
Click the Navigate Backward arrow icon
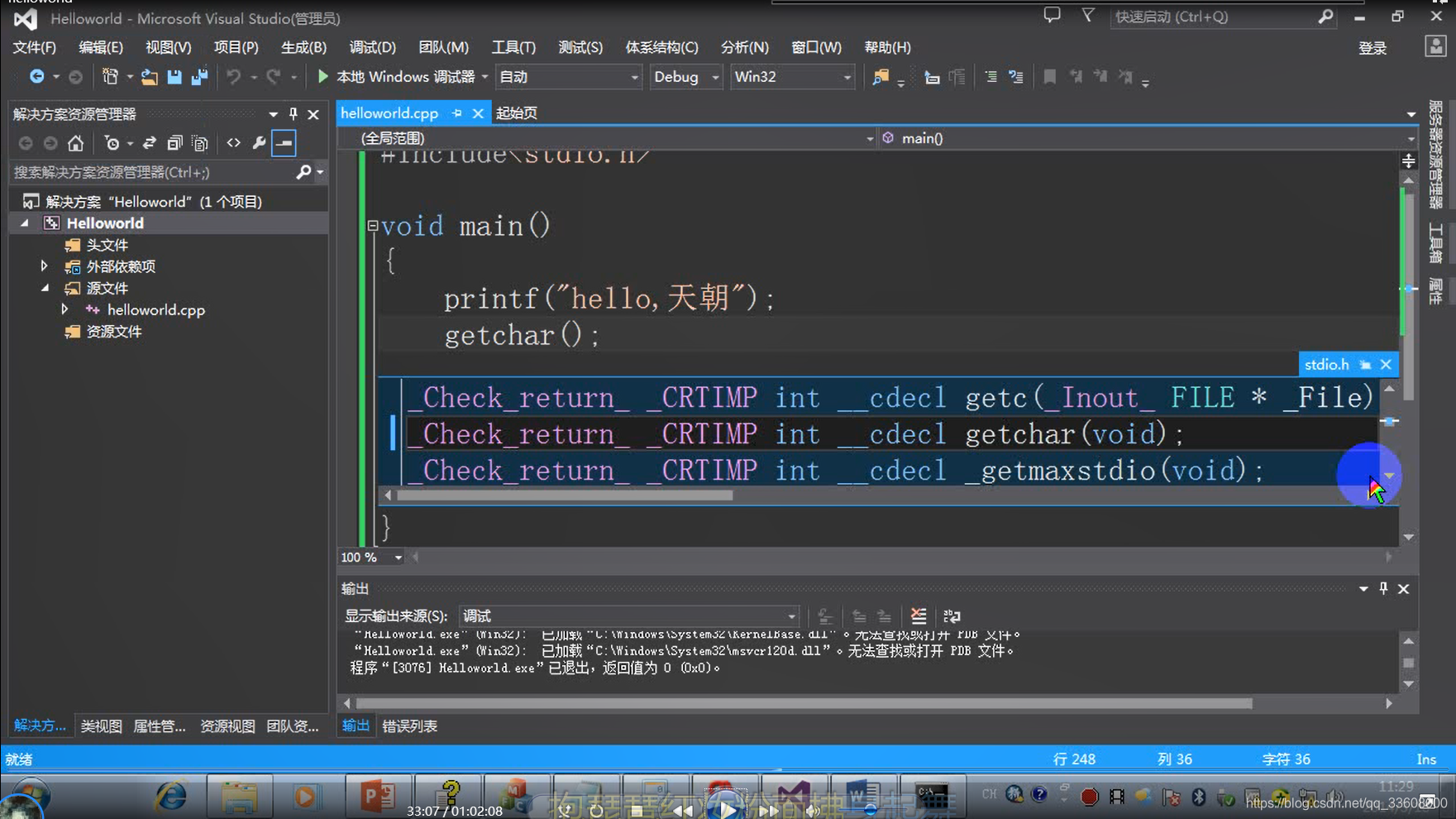(x=36, y=76)
